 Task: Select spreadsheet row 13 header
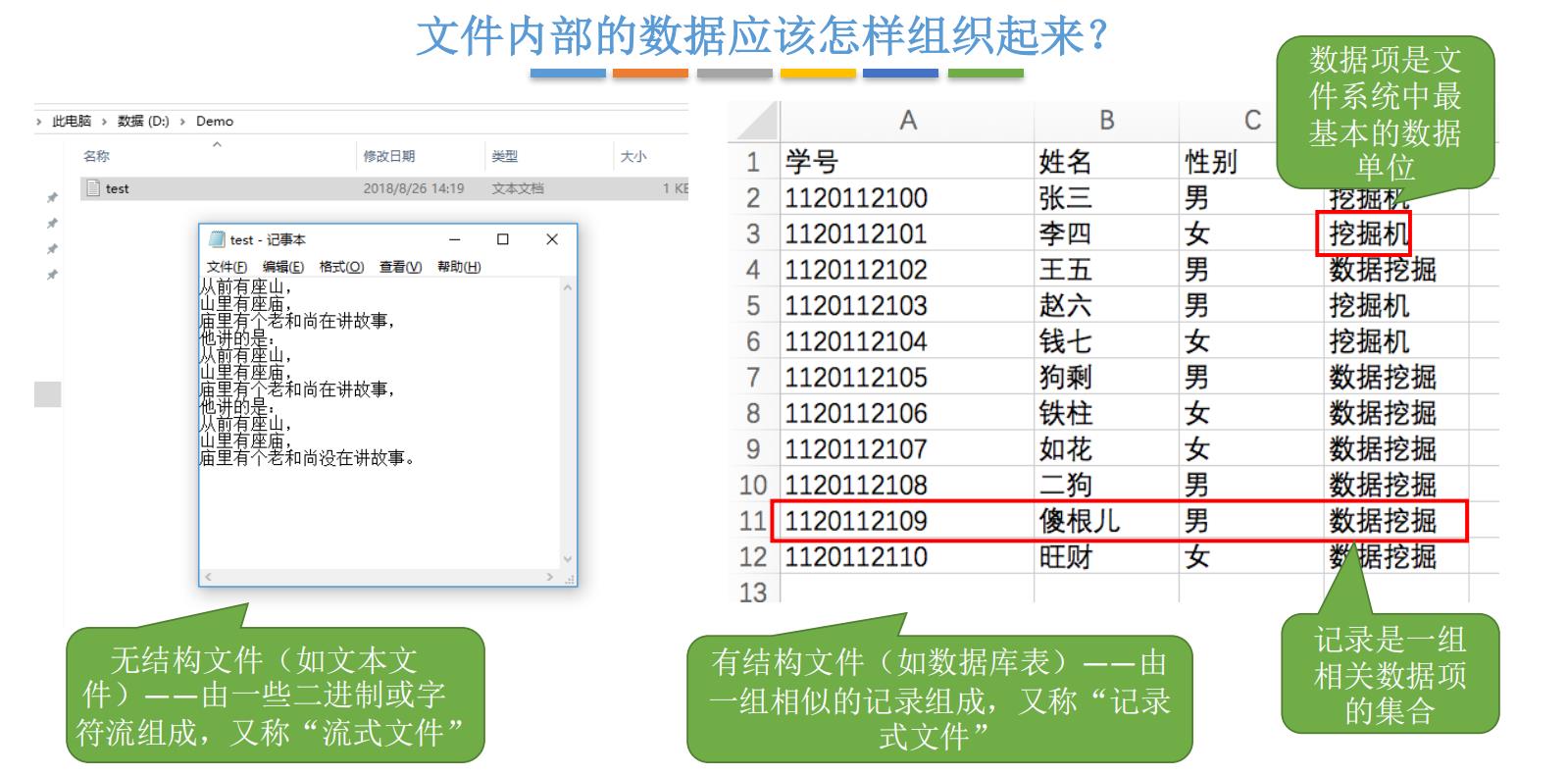pos(753,592)
